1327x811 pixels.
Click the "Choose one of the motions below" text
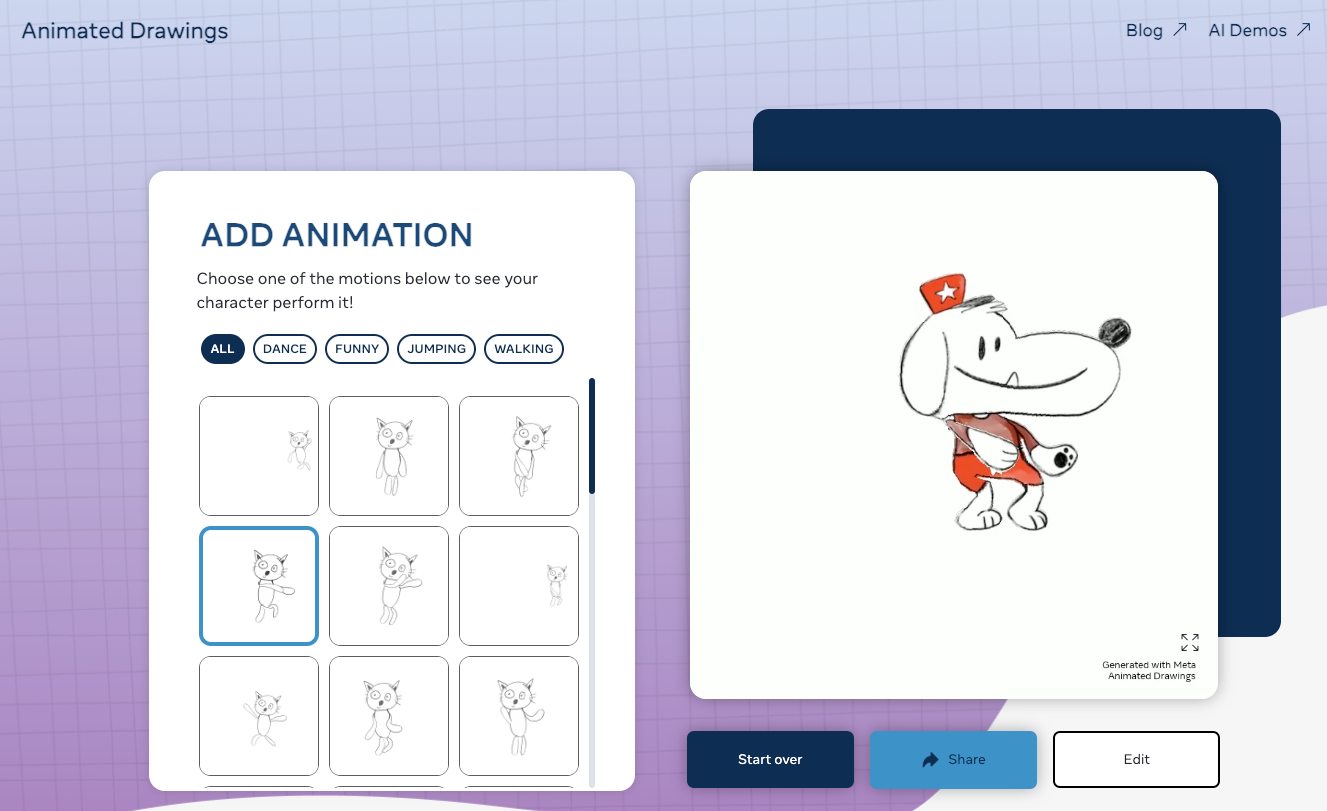coord(368,290)
